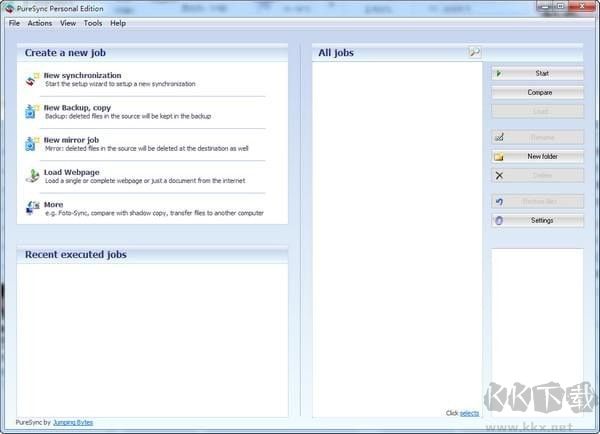Open the File menu
This screenshot has height=434, width=600.
click(14, 23)
